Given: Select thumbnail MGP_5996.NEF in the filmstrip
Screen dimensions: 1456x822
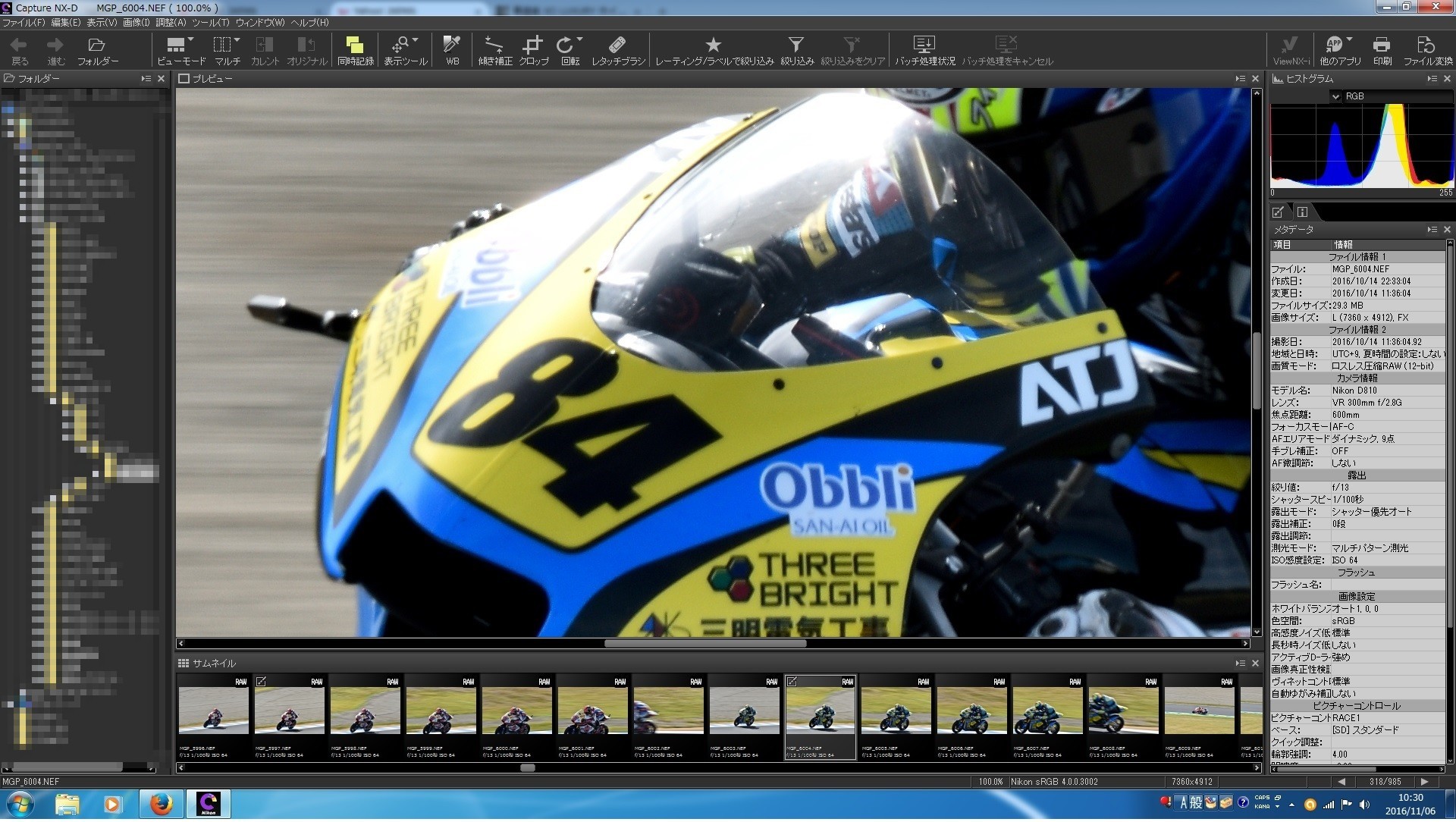Looking at the screenshot, I should pyautogui.click(x=214, y=717).
